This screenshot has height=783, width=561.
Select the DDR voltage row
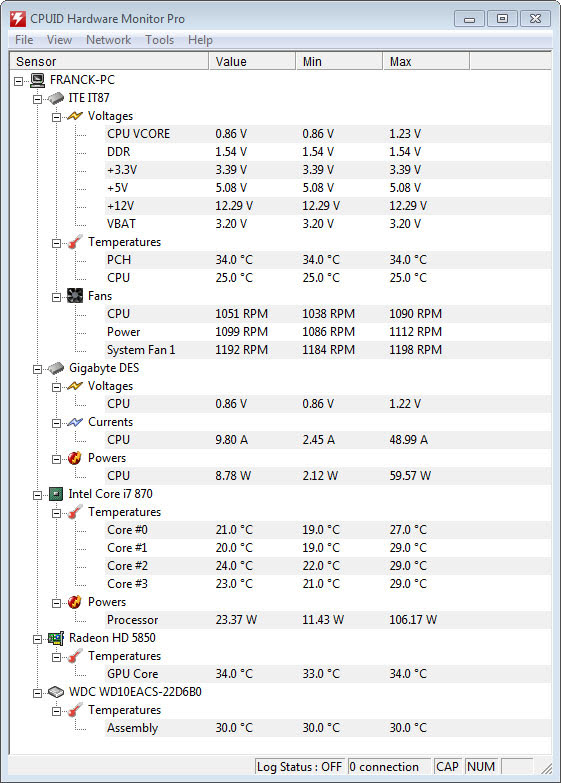pos(328,152)
